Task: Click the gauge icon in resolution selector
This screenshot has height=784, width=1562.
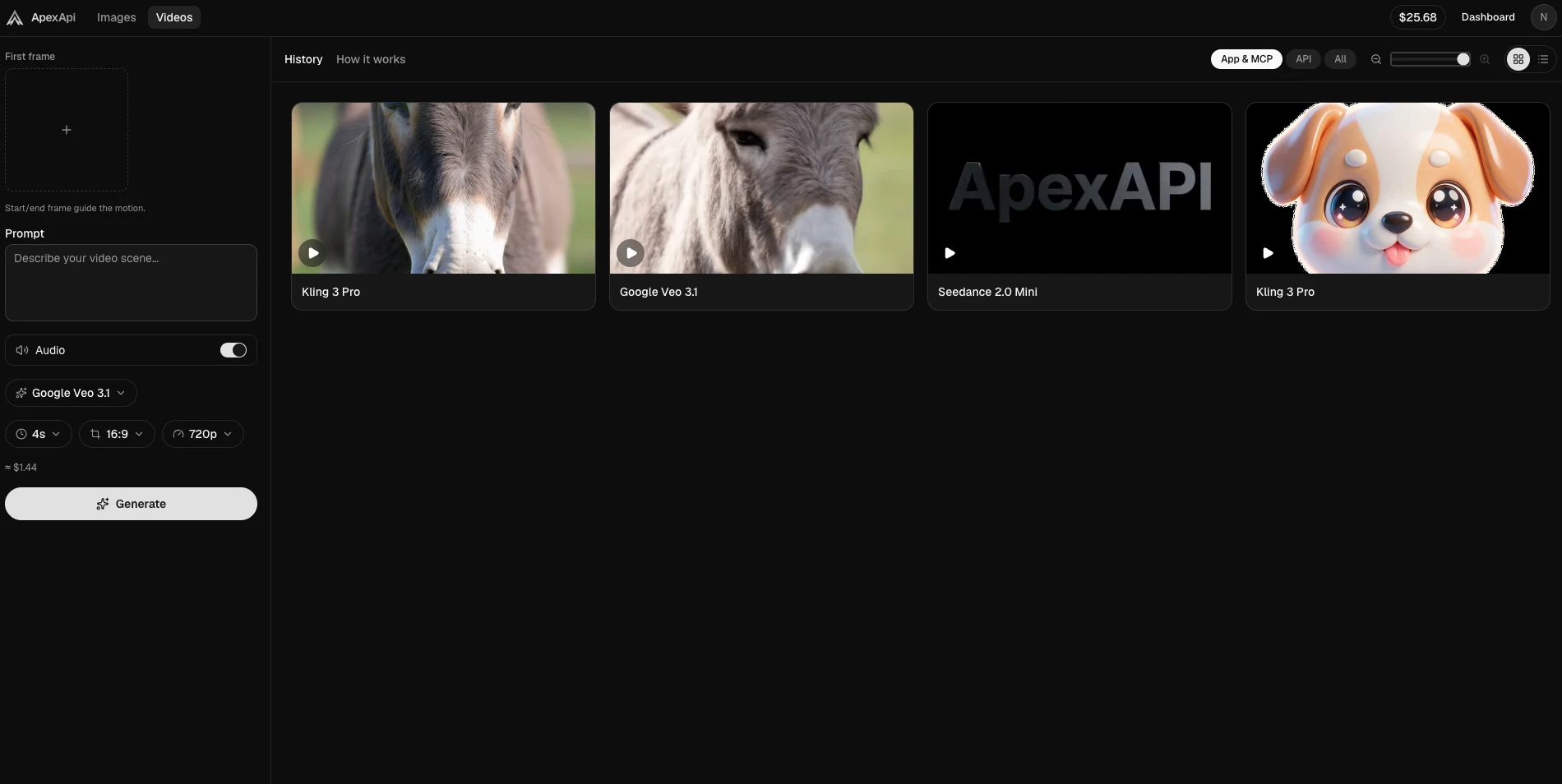Action: pos(178,434)
